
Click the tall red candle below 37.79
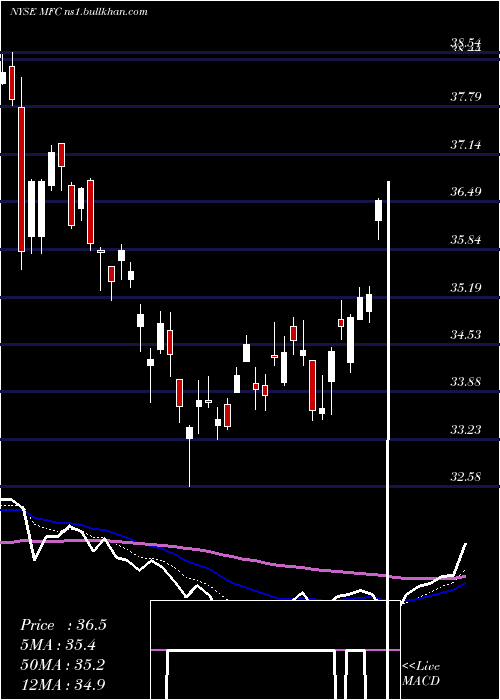pyautogui.click(x=21, y=179)
